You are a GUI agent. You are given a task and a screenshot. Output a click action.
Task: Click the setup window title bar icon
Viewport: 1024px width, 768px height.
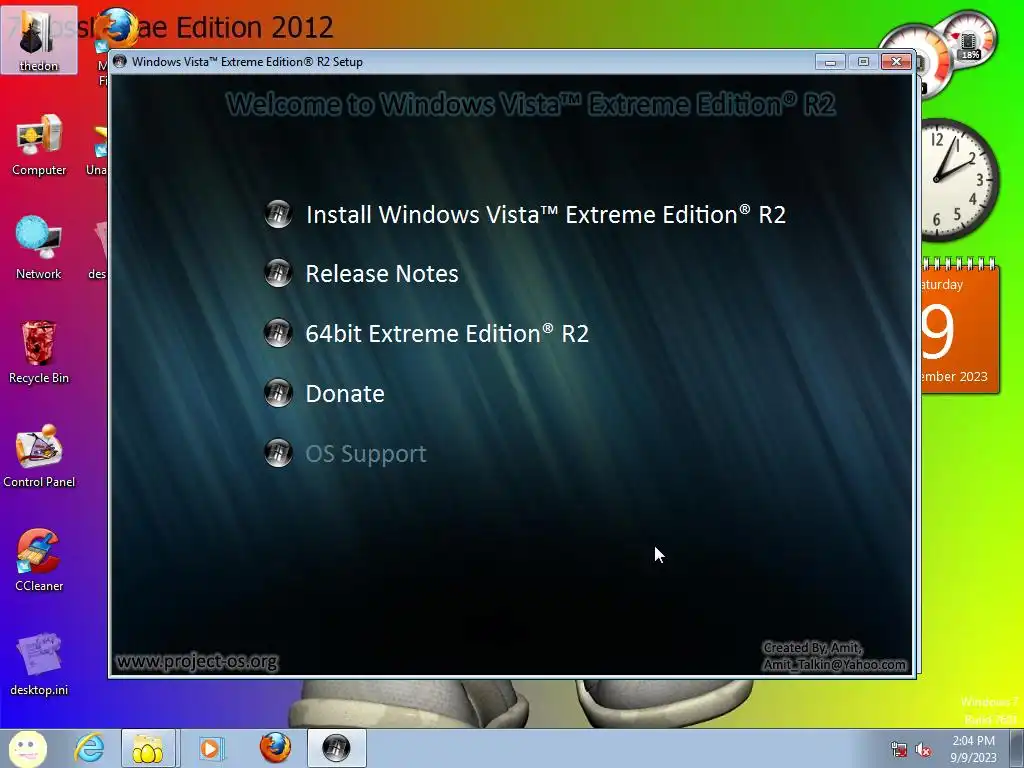[x=120, y=61]
